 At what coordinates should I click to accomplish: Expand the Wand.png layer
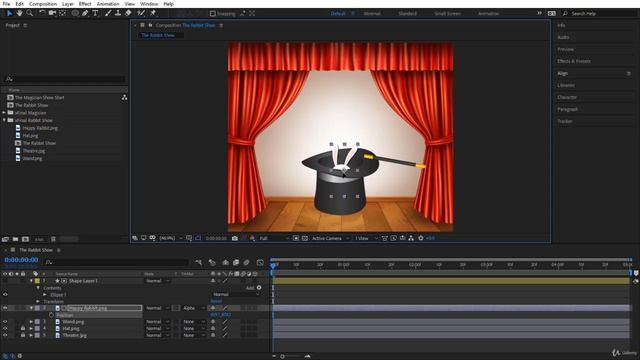coord(31,322)
